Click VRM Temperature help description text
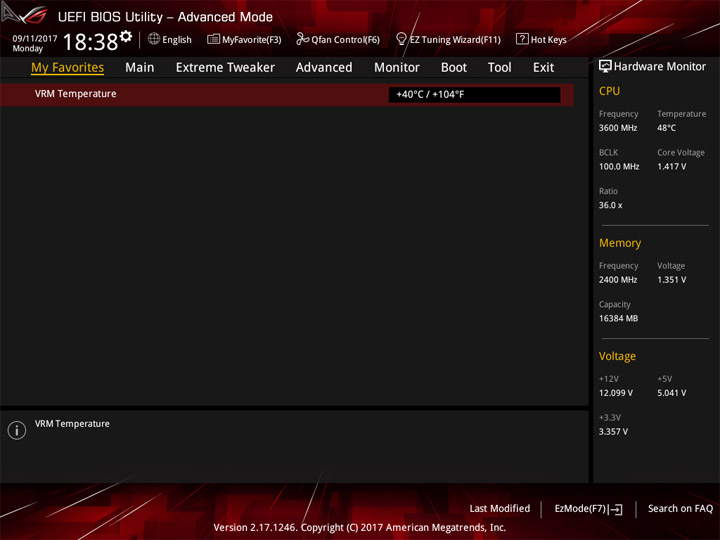 tap(72, 424)
